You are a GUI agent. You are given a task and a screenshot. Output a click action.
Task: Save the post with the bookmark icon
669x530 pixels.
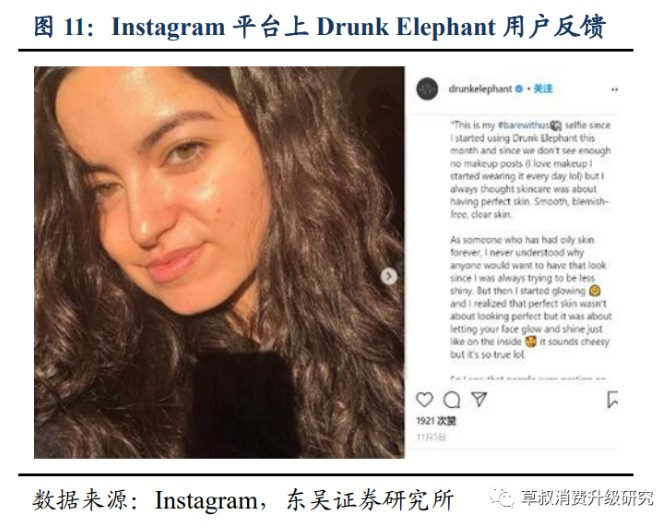(612, 400)
